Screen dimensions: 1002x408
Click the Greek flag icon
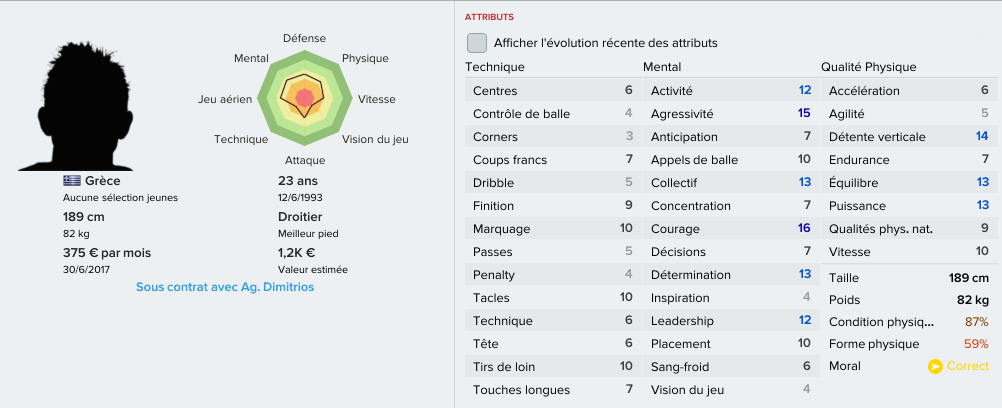click(72, 181)
